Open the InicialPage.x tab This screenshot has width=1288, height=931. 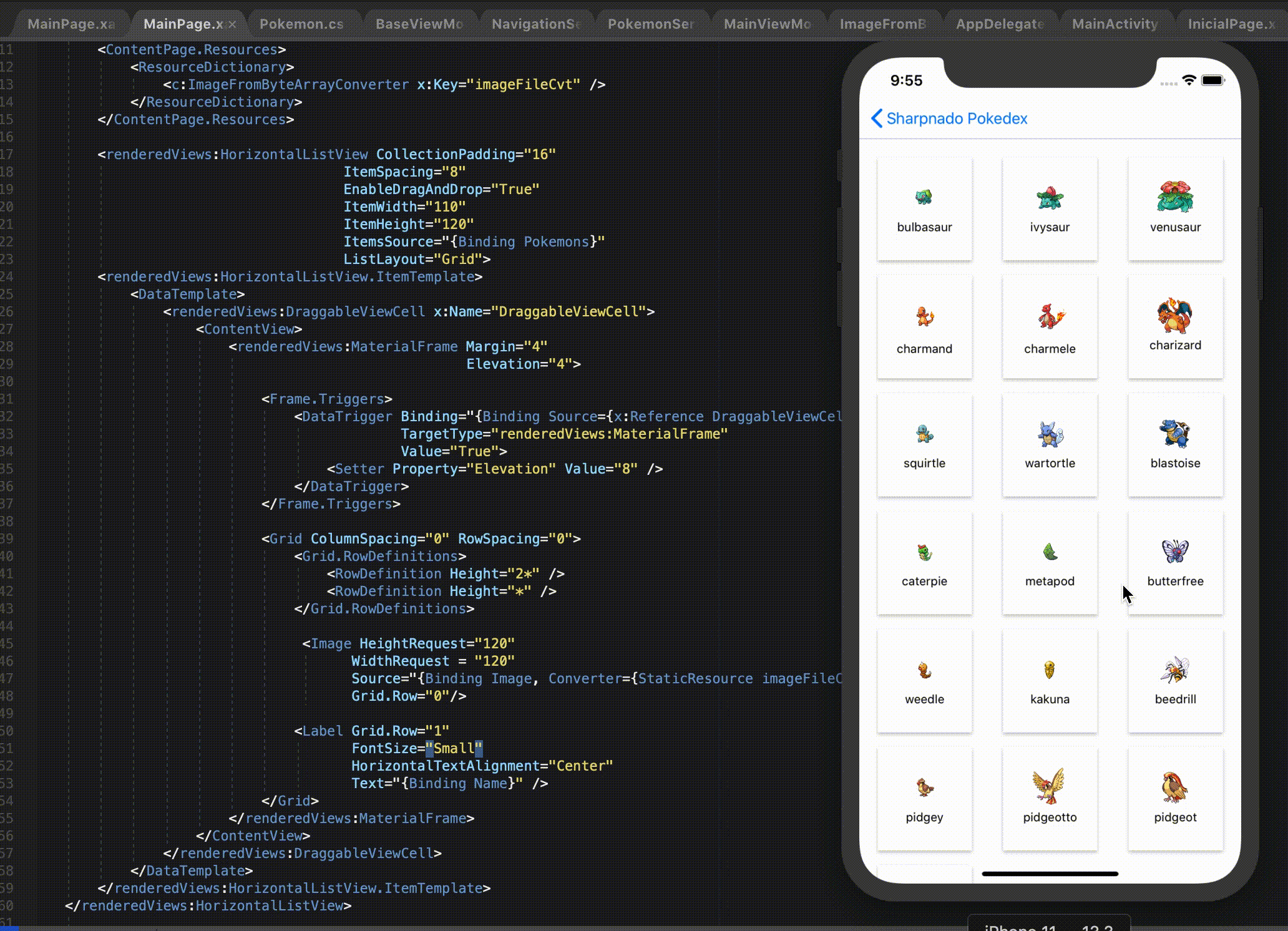[1232, 24]
